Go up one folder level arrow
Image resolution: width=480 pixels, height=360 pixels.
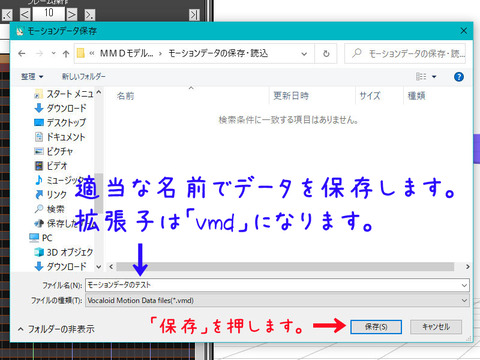tap(66, 54)
